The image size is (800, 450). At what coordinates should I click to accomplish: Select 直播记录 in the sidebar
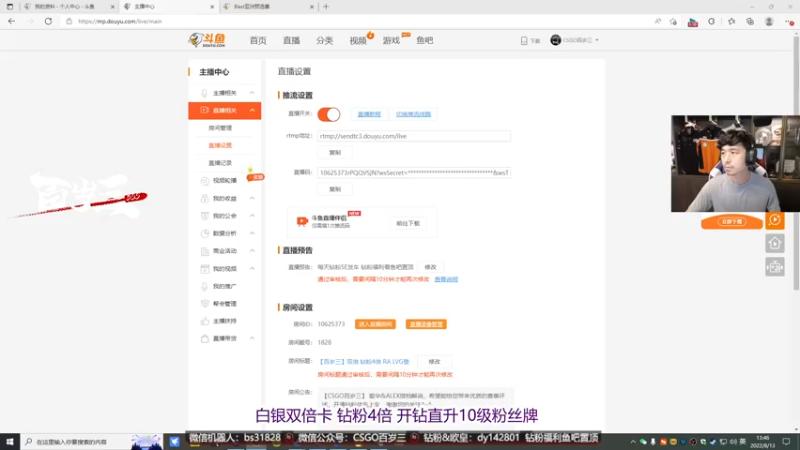pyautogui.click(x=220, y=163)
